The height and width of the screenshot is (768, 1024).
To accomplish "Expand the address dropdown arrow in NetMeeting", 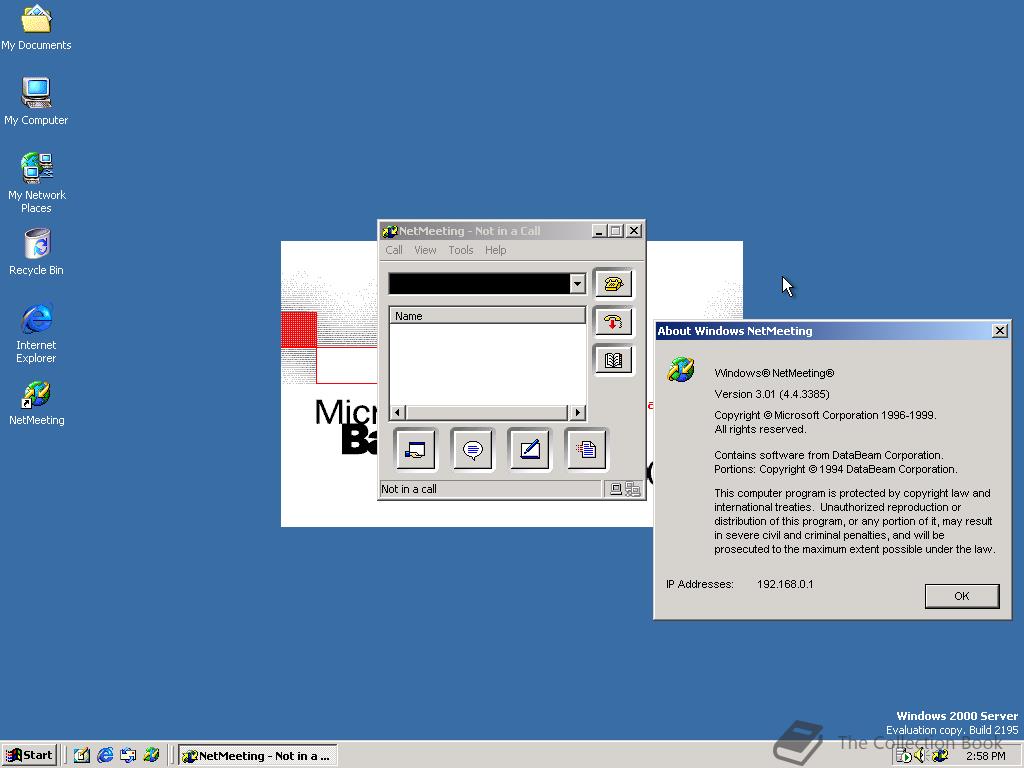I will [577, 283].
